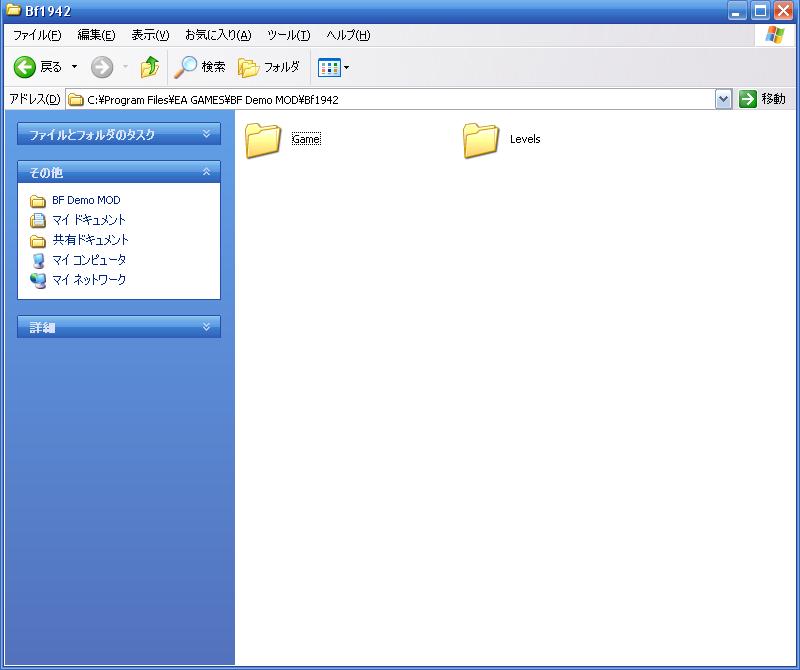Select the Levels folder icon
This screenshot has height=670, width=800.
pyautogui.click(x=481, y=140)
